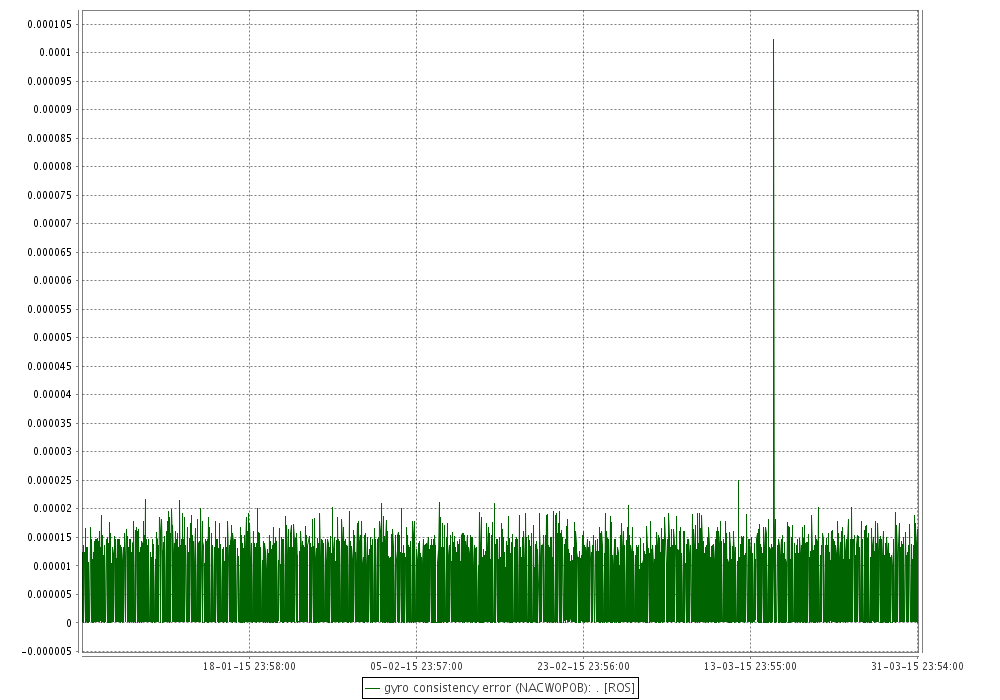Select the y-axis label 0.000075
The height and width of the screenshot is (700, 1000).
pyautogui.click(x=50, y=195)
